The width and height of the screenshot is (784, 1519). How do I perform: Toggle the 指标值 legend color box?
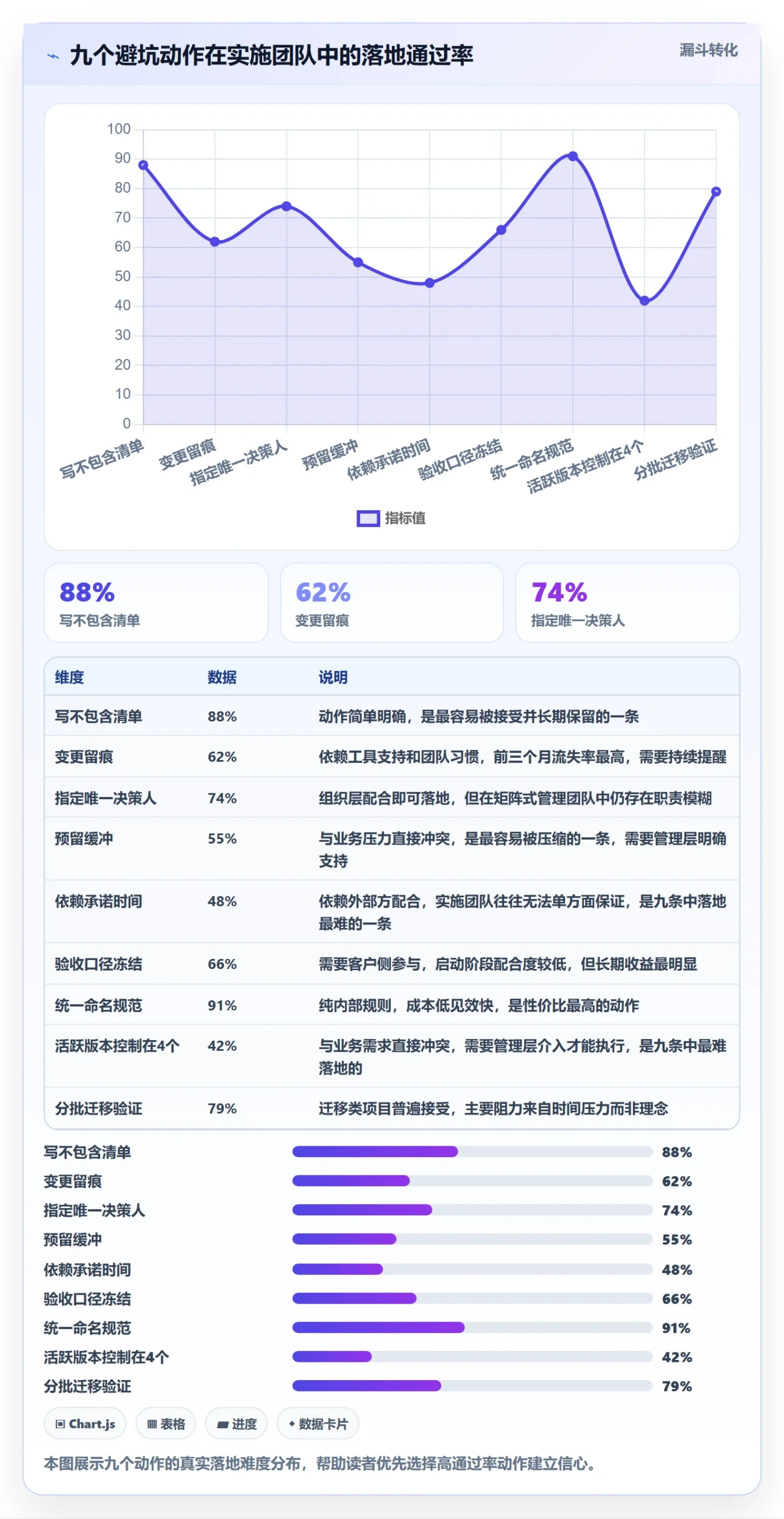coord(368,518)
